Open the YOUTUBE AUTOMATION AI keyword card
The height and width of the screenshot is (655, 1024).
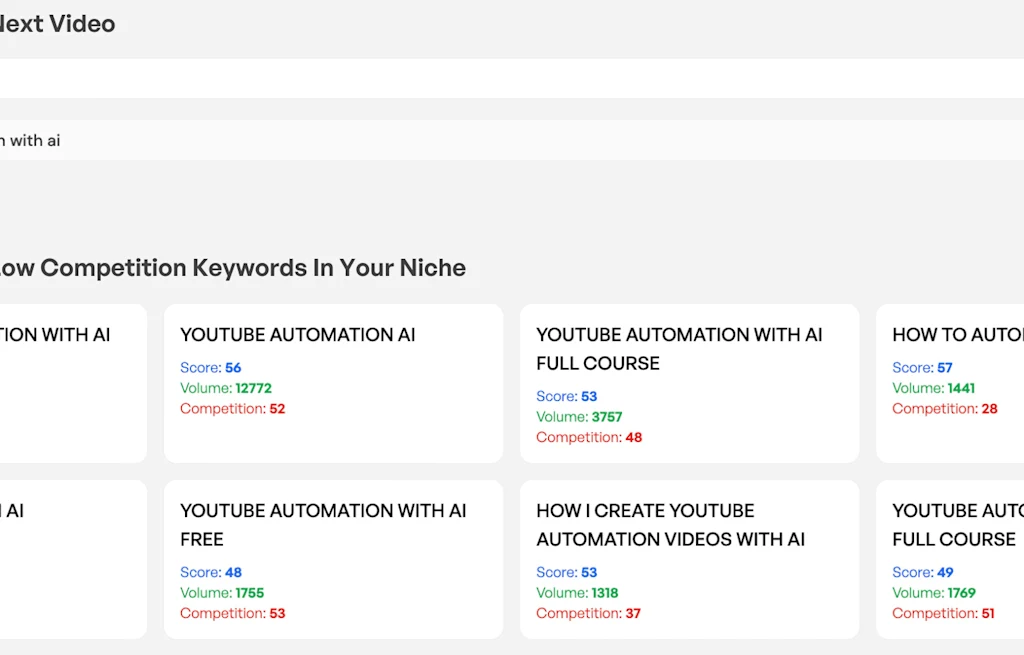coord(333,383)
